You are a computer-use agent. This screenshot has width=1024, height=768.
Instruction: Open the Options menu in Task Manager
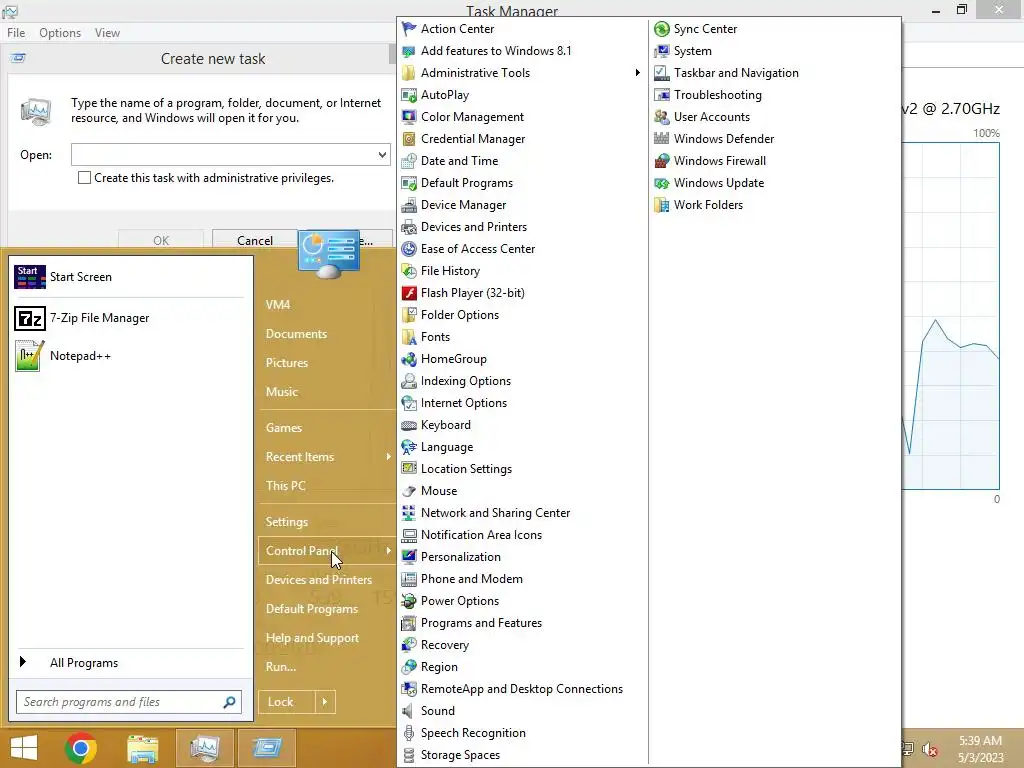[60, 33]
